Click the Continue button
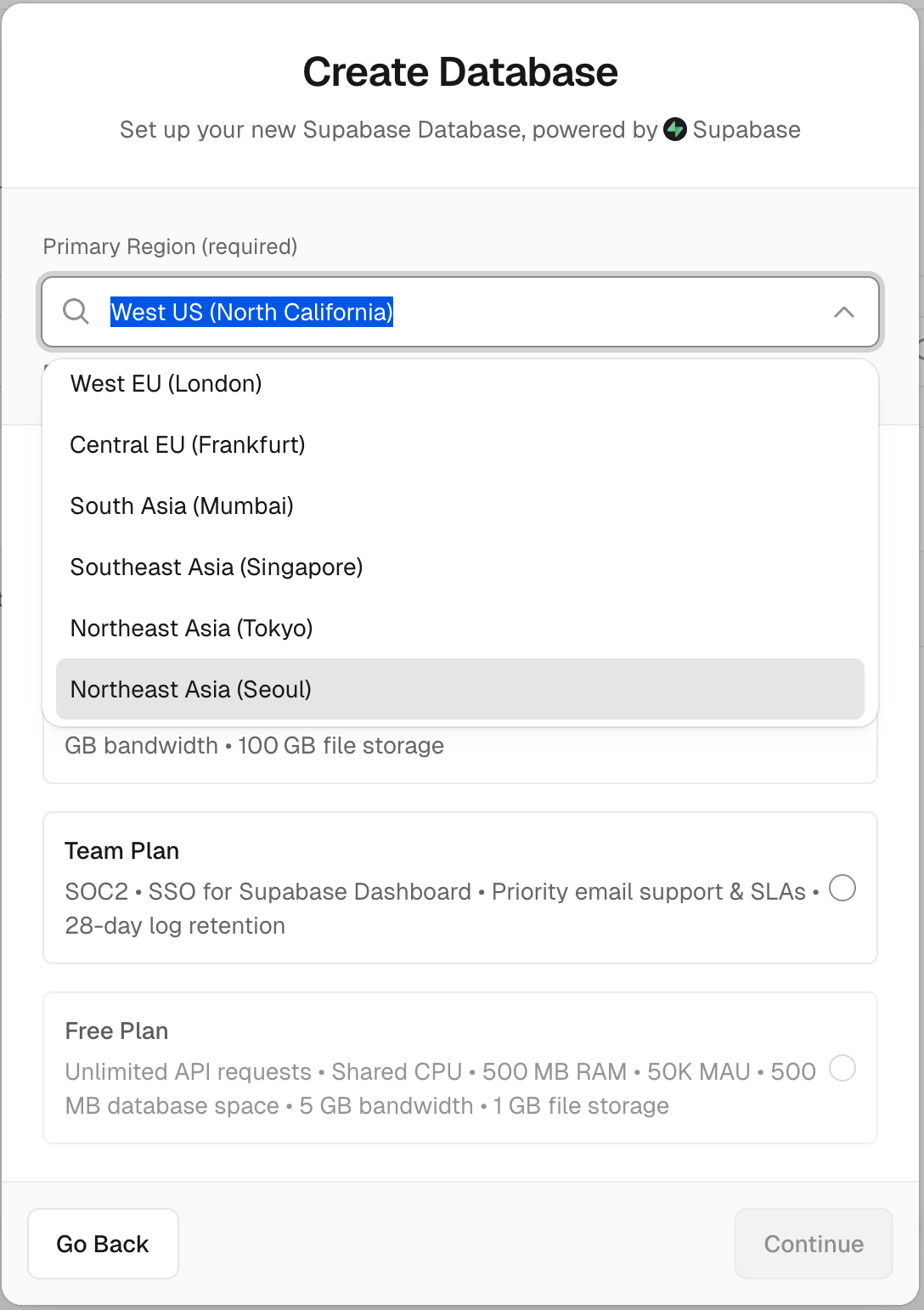This screenshot has width=924, height=1310. pos(814,1244)
